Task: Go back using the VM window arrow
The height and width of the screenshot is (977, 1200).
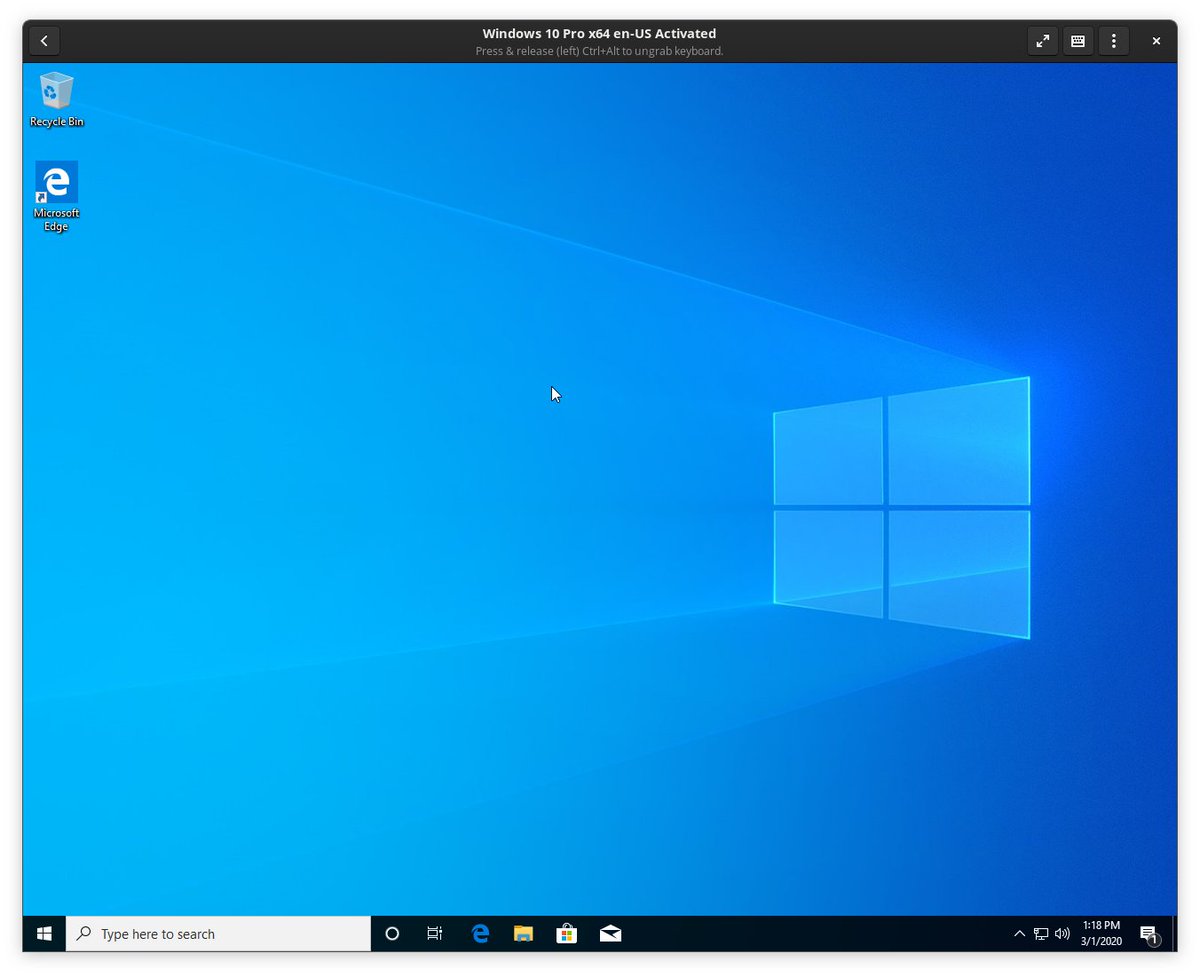Action: click(44, 41)
